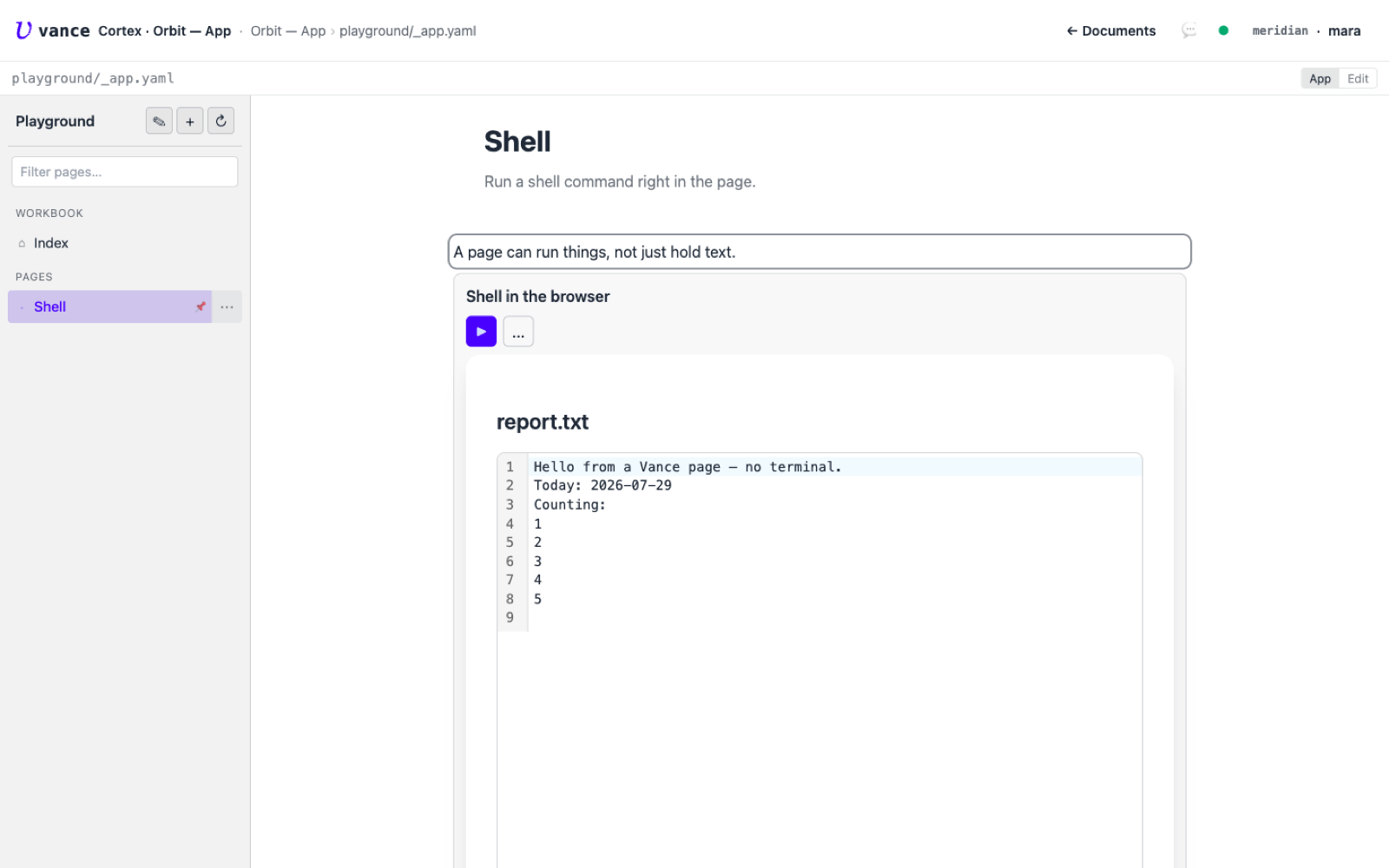
Task: Open the chat bubble icon
Action: 1188,30
